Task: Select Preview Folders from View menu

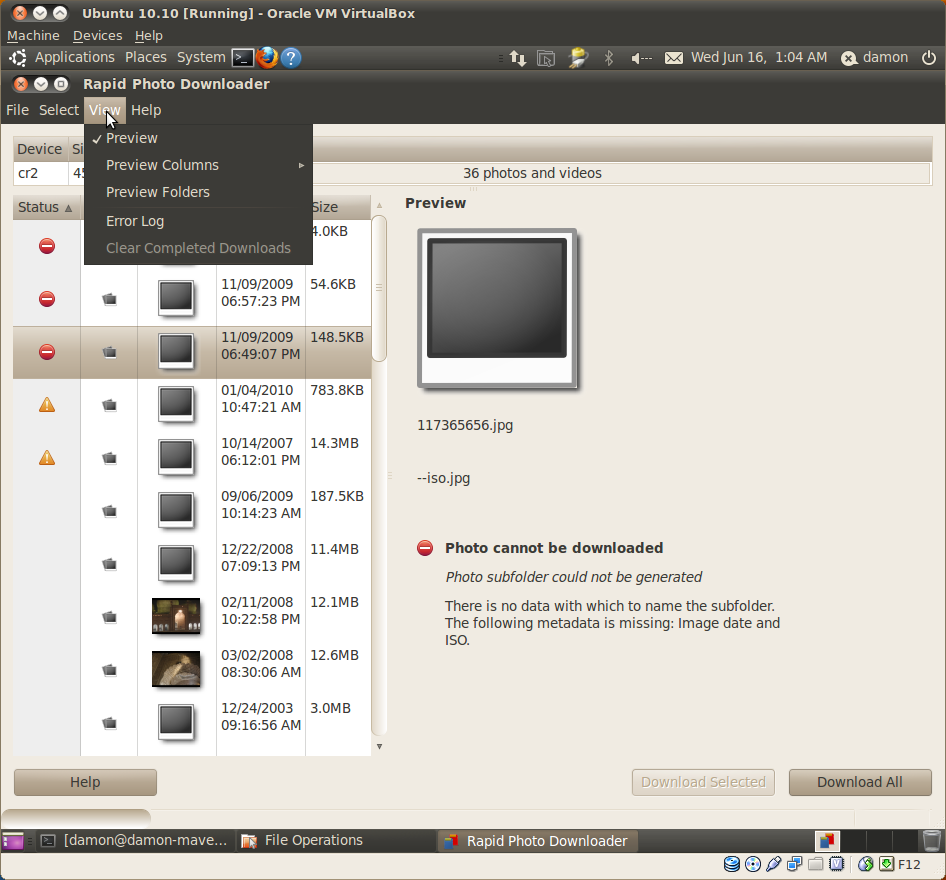Action: pyautogui.click(x=158, y=192)
